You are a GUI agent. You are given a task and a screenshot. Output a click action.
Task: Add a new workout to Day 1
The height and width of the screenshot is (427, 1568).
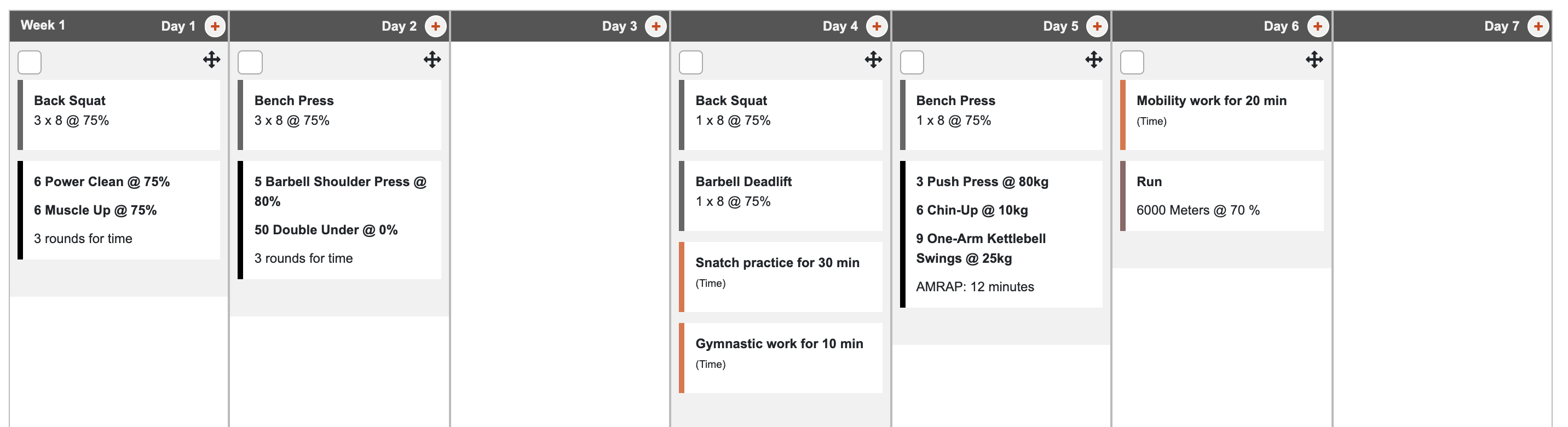[215, 26]
